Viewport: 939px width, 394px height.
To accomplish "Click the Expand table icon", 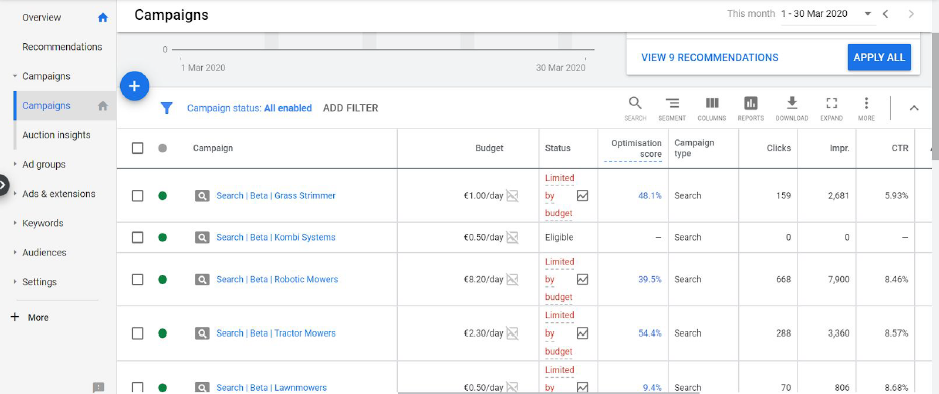I will point(831,109).
